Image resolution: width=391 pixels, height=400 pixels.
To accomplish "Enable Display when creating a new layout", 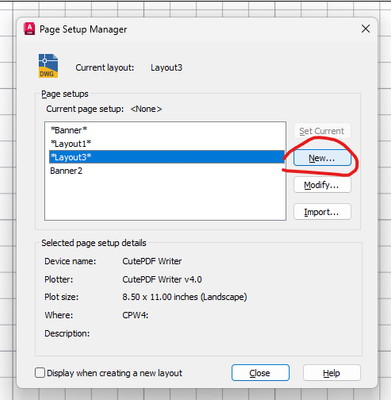I will point(40,373).
